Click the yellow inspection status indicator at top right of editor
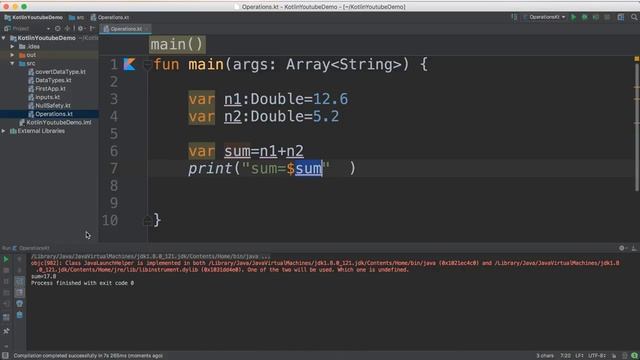The image size is (640, 360). tap(636, 59)
